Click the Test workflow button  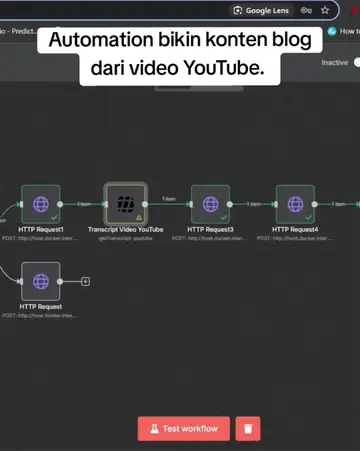point(184,429)
